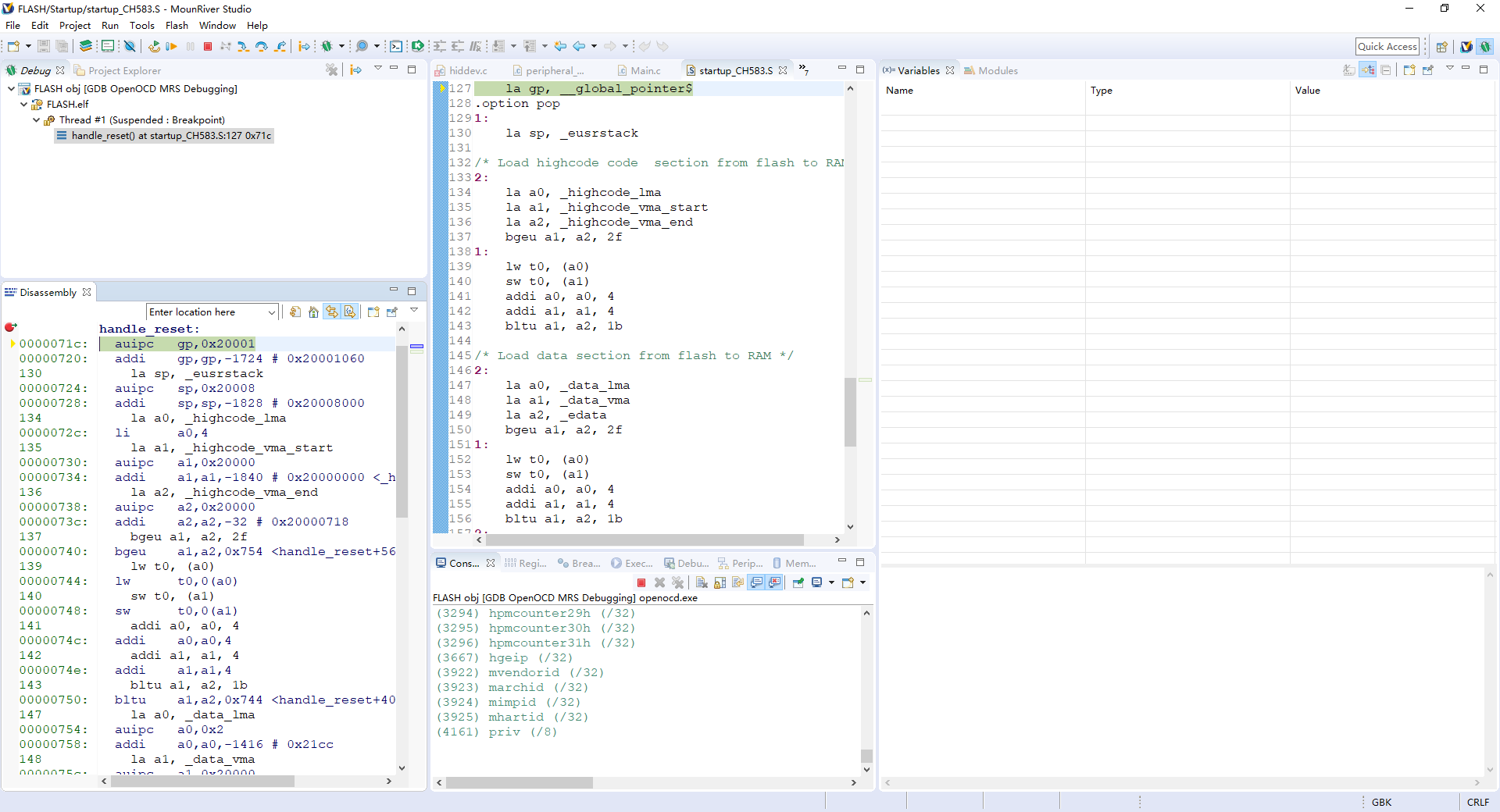The height and width of the screenshot is (812, 1500).
Task: Open Variables View Menu triangle
Action: [x=1449, y=69]
